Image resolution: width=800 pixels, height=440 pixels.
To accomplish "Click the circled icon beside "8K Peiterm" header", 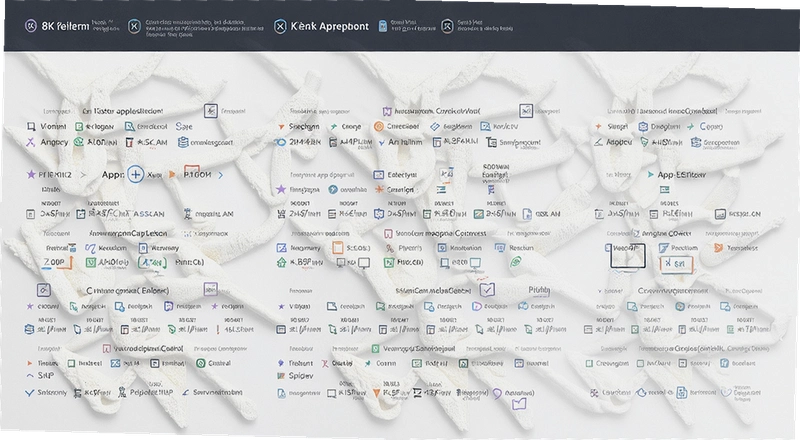I will pyautogui.click(x=31, y=26).
